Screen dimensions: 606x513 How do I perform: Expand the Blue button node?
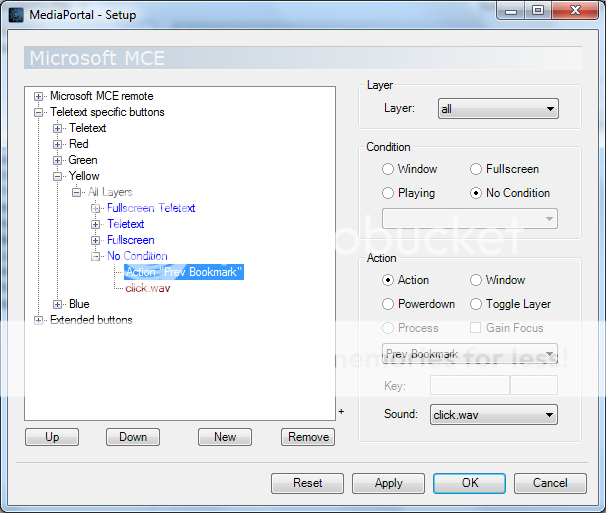click(58, 304)
